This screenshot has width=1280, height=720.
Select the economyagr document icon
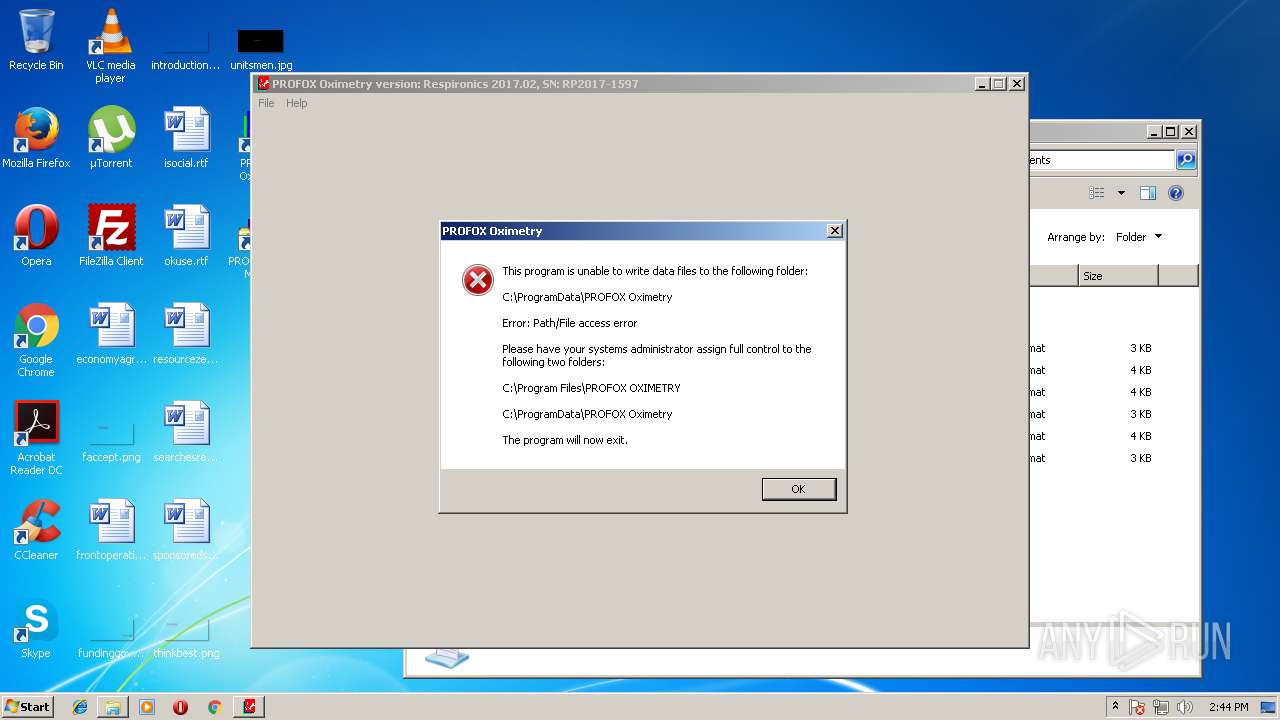click(x=111, y=334)
